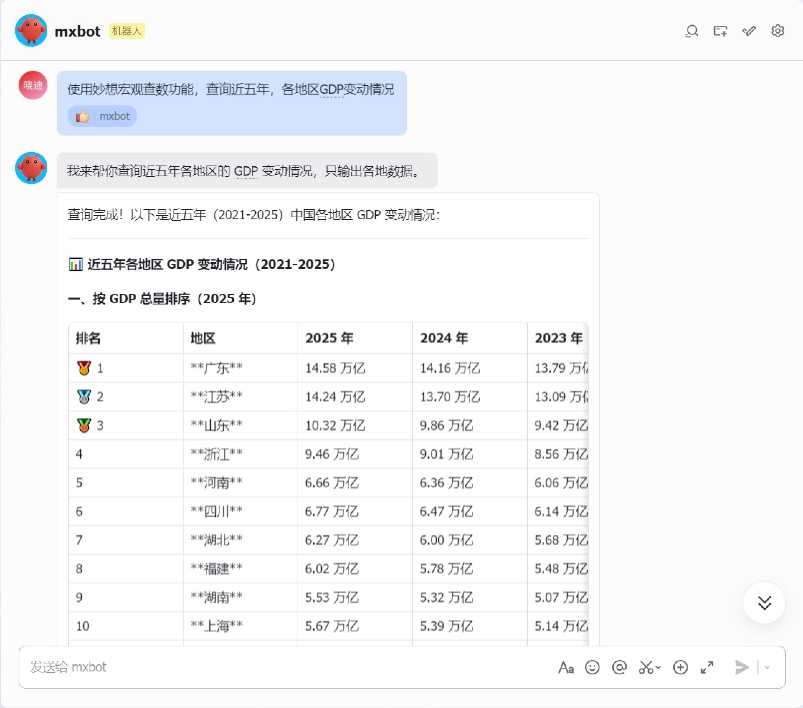
Task: Open chat settings gear icon
Action: click(x=778, y=31)
